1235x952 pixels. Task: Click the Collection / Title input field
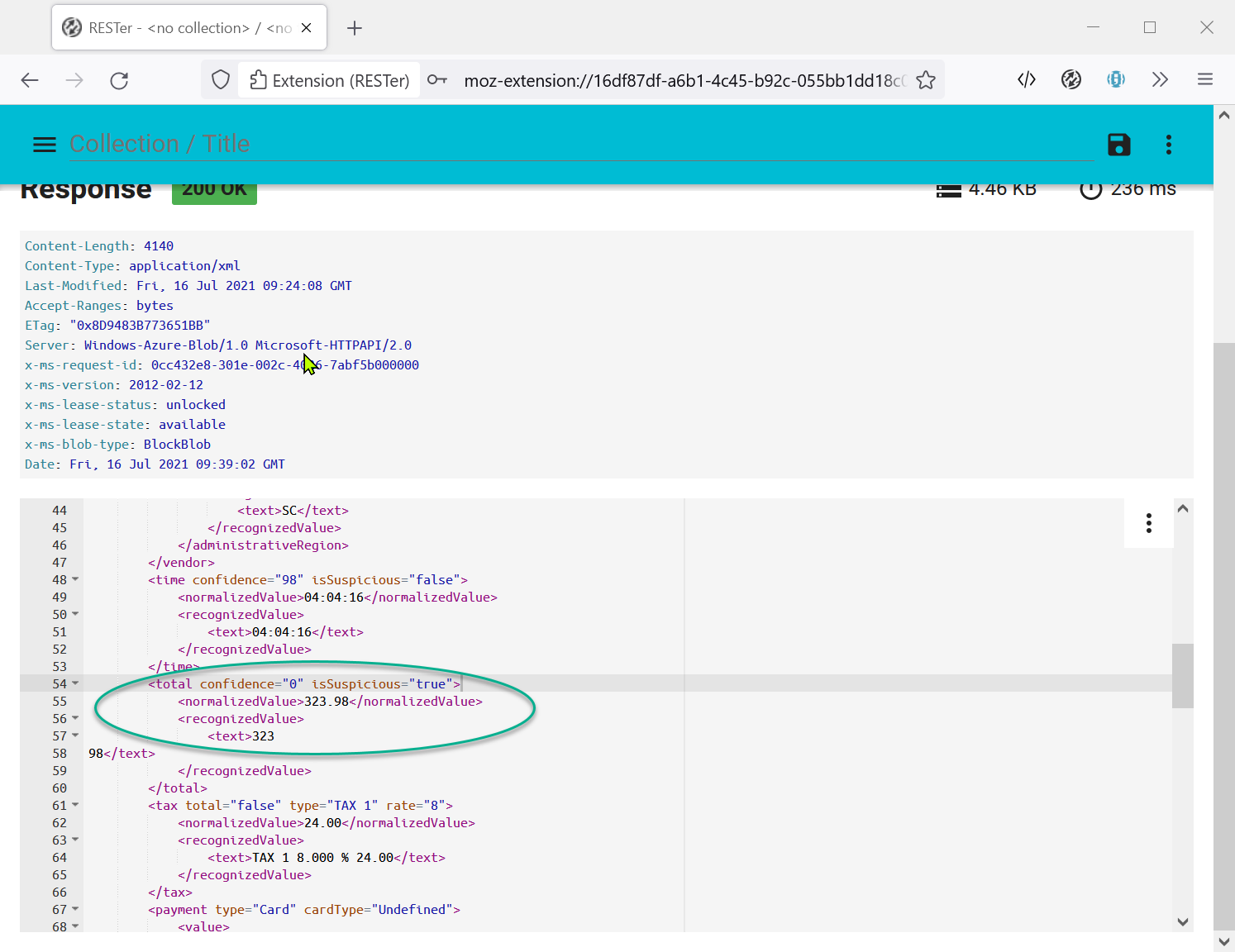(x=579, y=144)
